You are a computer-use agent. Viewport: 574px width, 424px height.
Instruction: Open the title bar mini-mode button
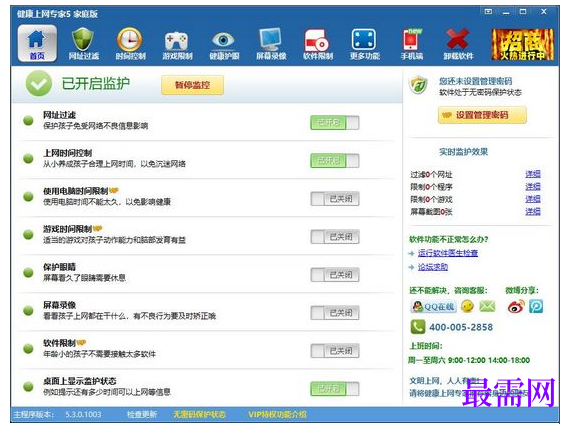tap(488, 12)
